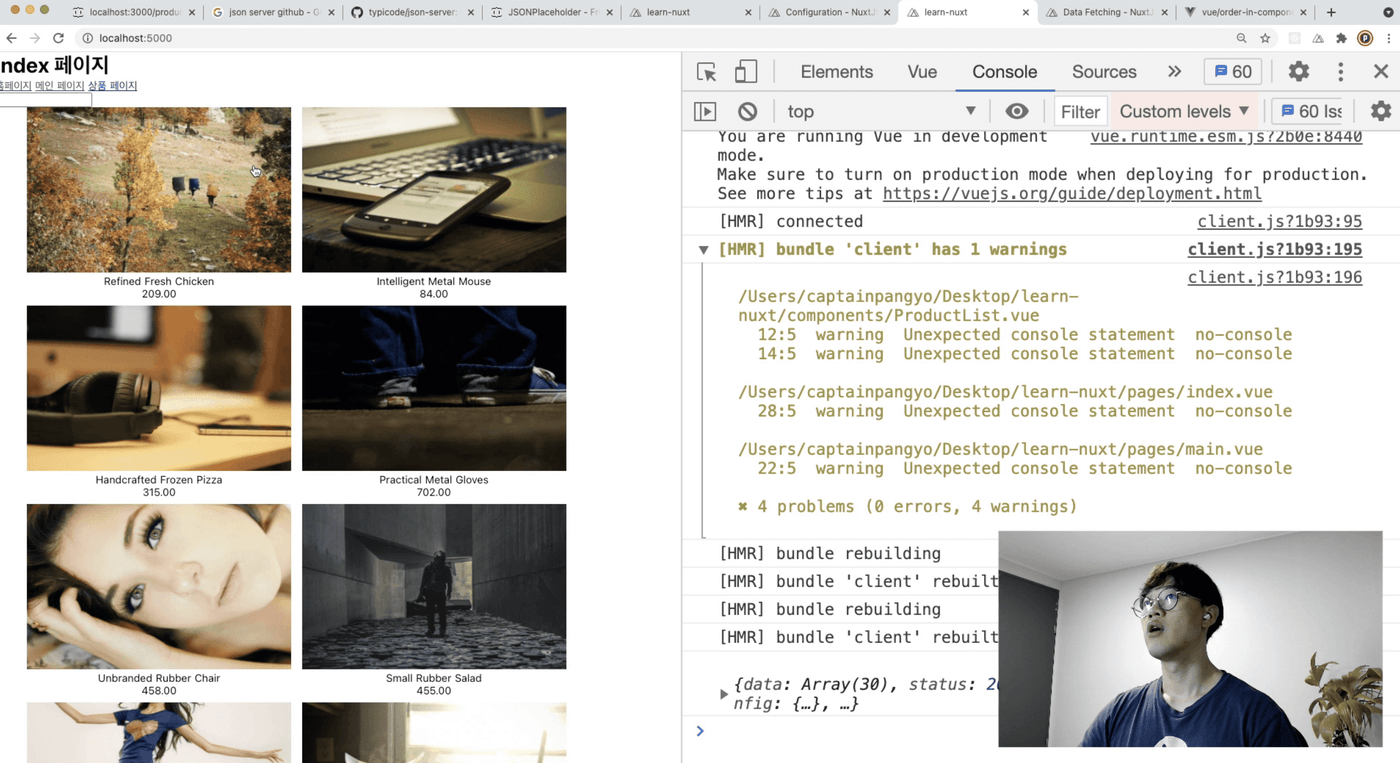
Task: Open the Intelligent Metal Mouse product image
Action: 434,190
